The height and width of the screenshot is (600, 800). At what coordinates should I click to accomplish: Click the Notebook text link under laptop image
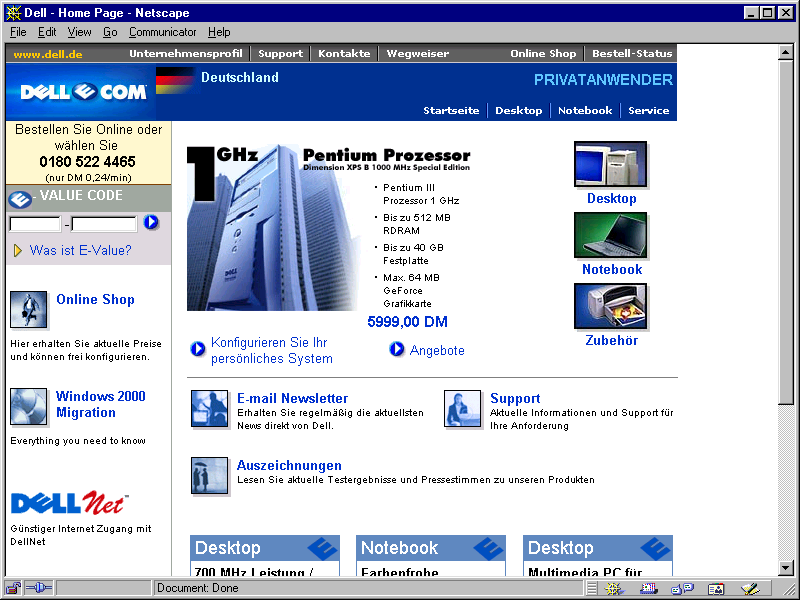click(612, 269)
